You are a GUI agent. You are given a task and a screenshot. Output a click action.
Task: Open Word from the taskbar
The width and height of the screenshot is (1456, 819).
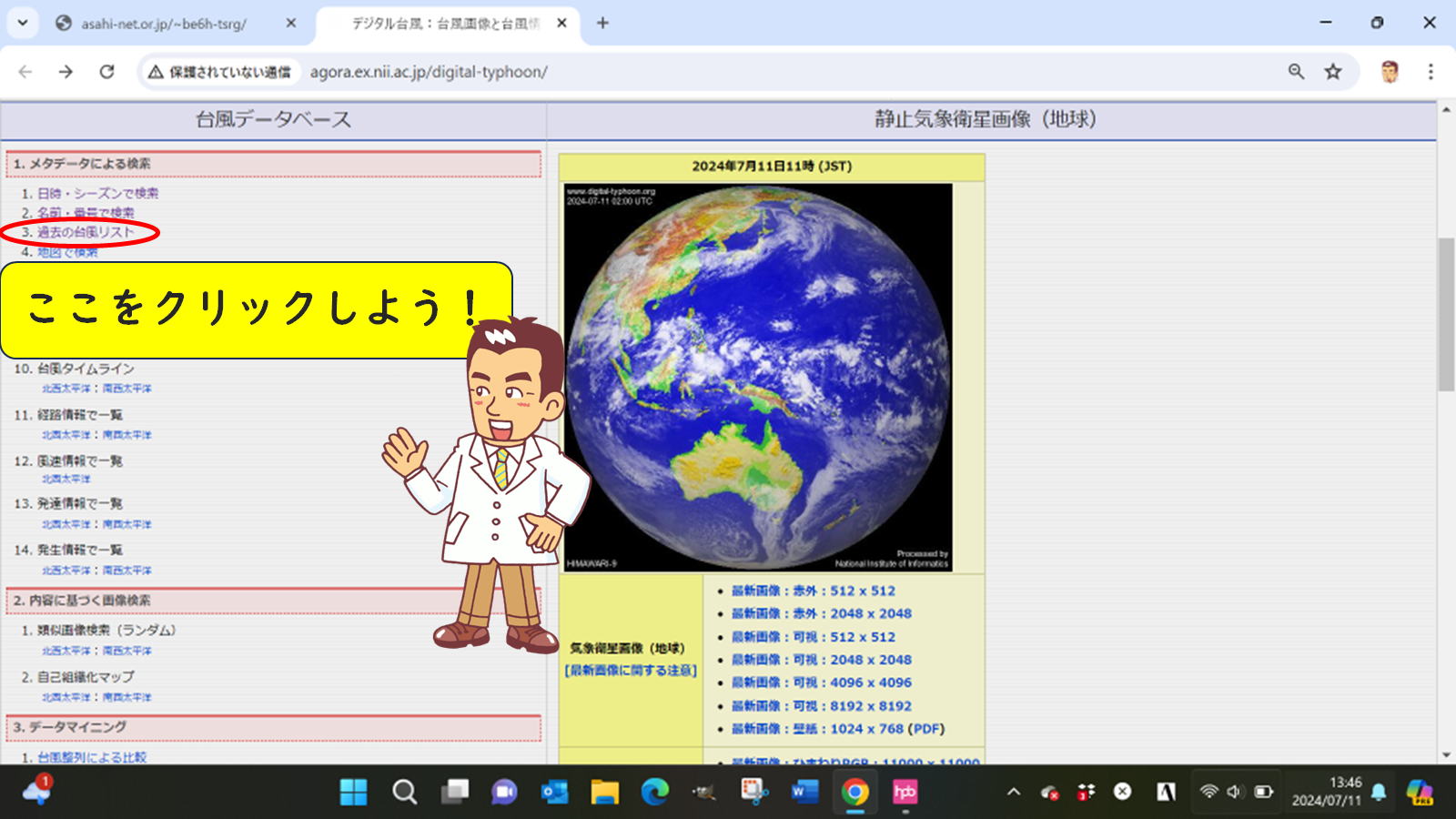pos(804,792)
